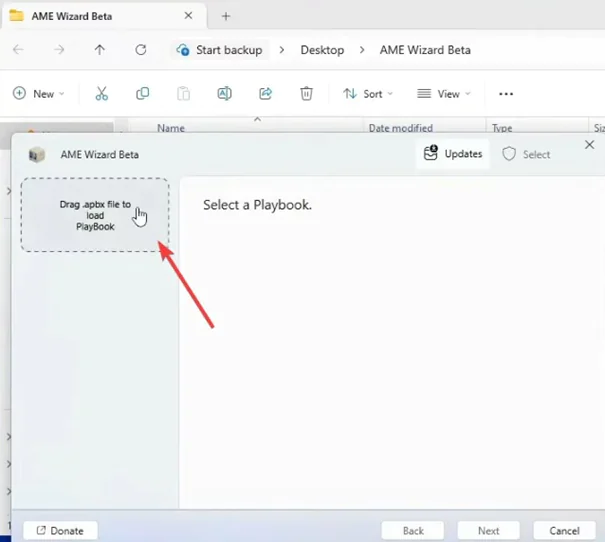Expand breadcrumb chevron after Desktop
The image size is (605, 542).
tap(362, 50)
